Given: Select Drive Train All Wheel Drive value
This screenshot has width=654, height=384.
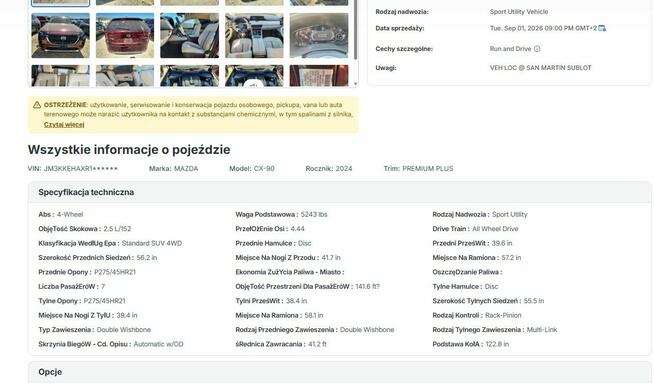Looking at the screenshot, I should pyautogui.click(x=495, y=229).
